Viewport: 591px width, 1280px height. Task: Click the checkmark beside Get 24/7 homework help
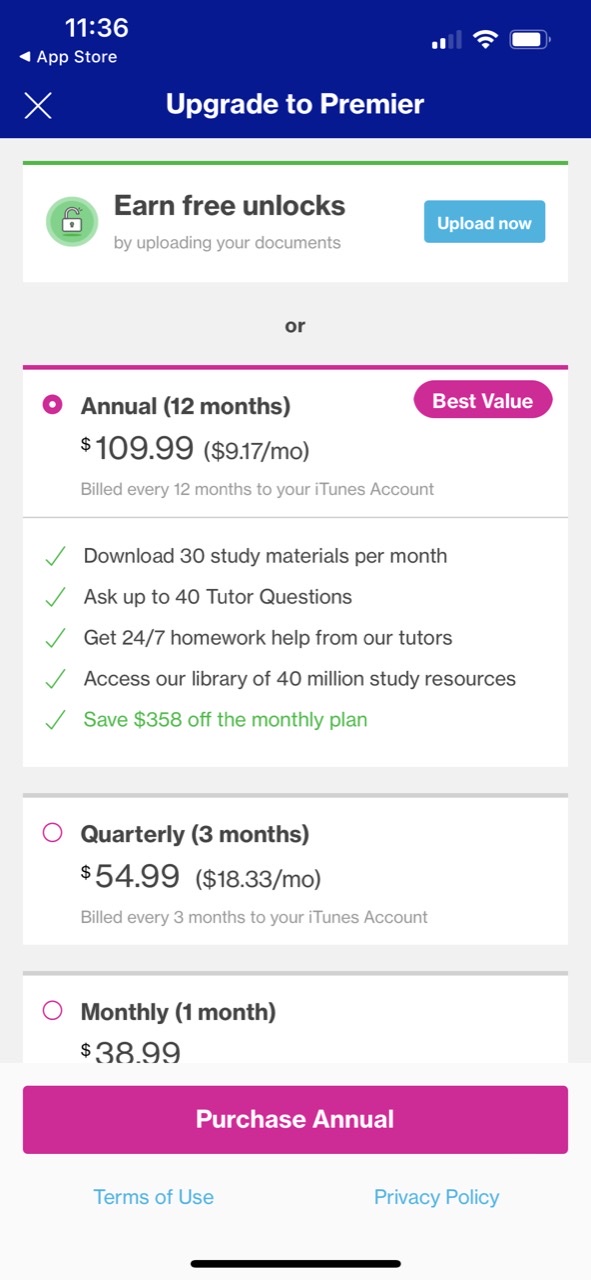pyautogui.click(x=54, y=637)
